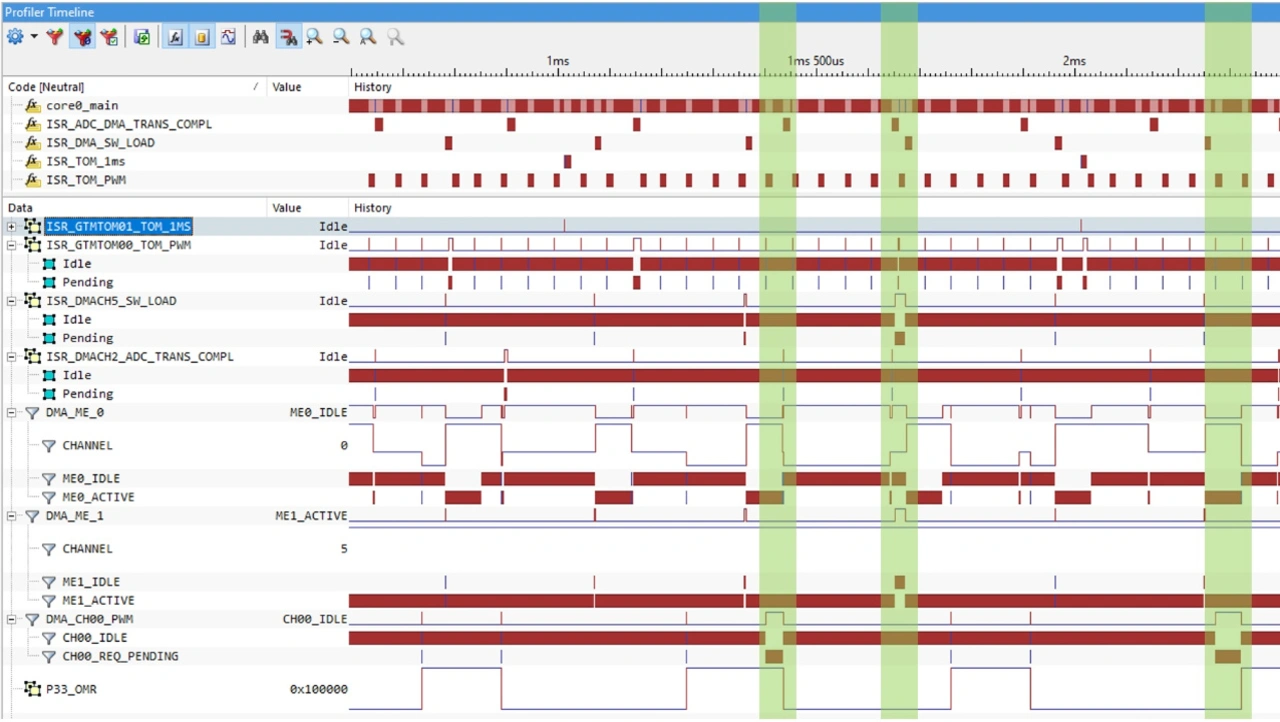Viewport: 1280px width, 722px height.
Task: Click the red magnet snap icon
Action: pos(288,37)
